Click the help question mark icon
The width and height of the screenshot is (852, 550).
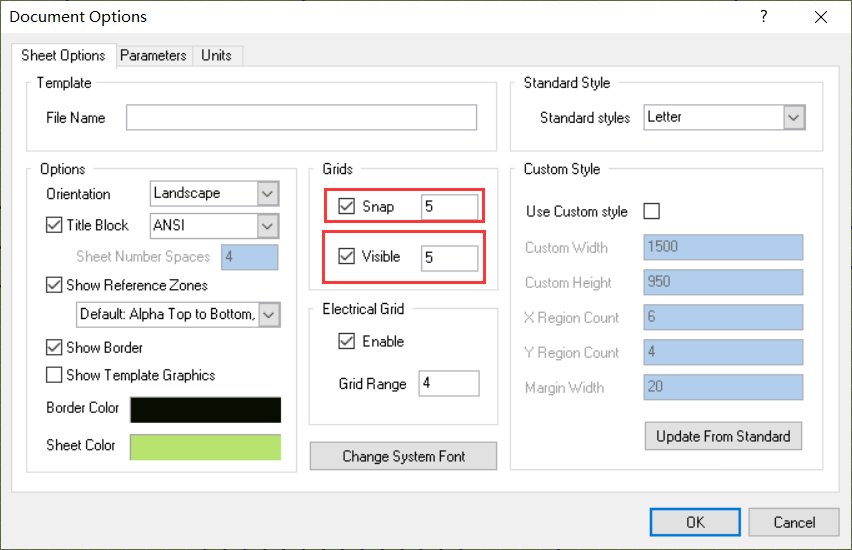coord(764,16)
